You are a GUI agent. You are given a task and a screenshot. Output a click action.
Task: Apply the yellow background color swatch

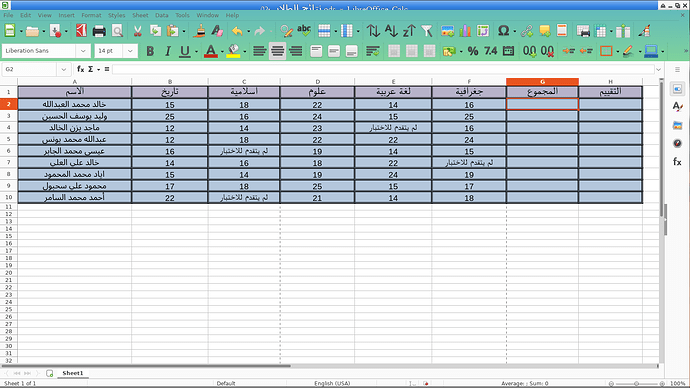(233, 51)
